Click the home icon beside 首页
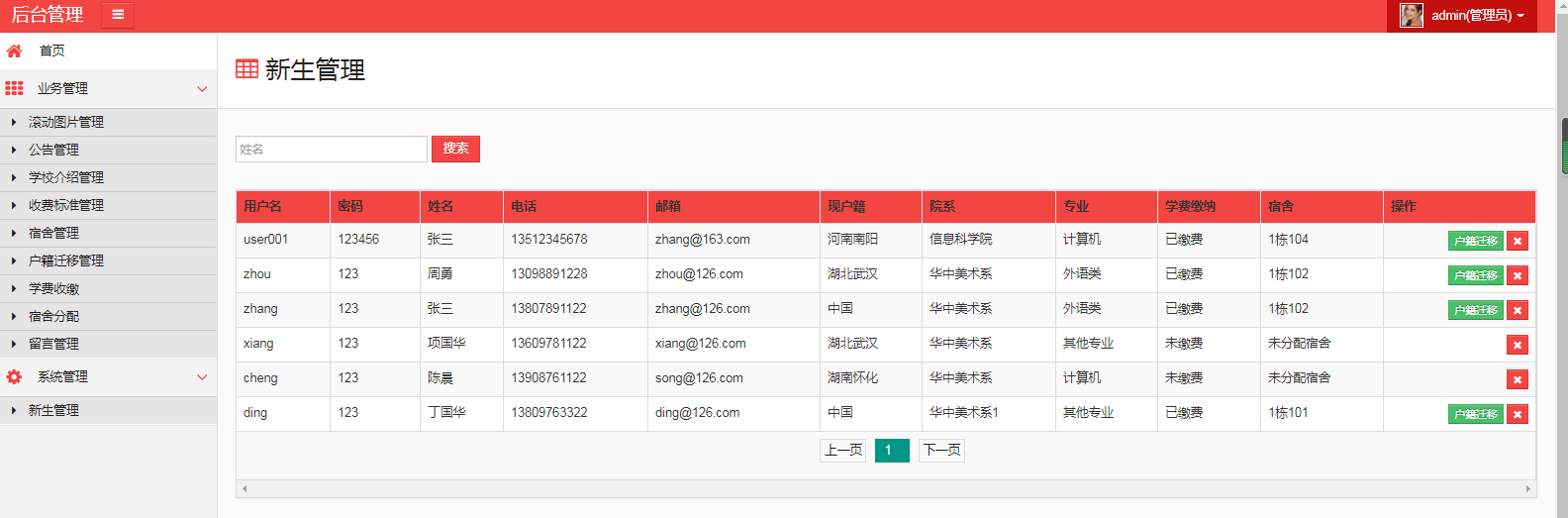 coord(14,52)
